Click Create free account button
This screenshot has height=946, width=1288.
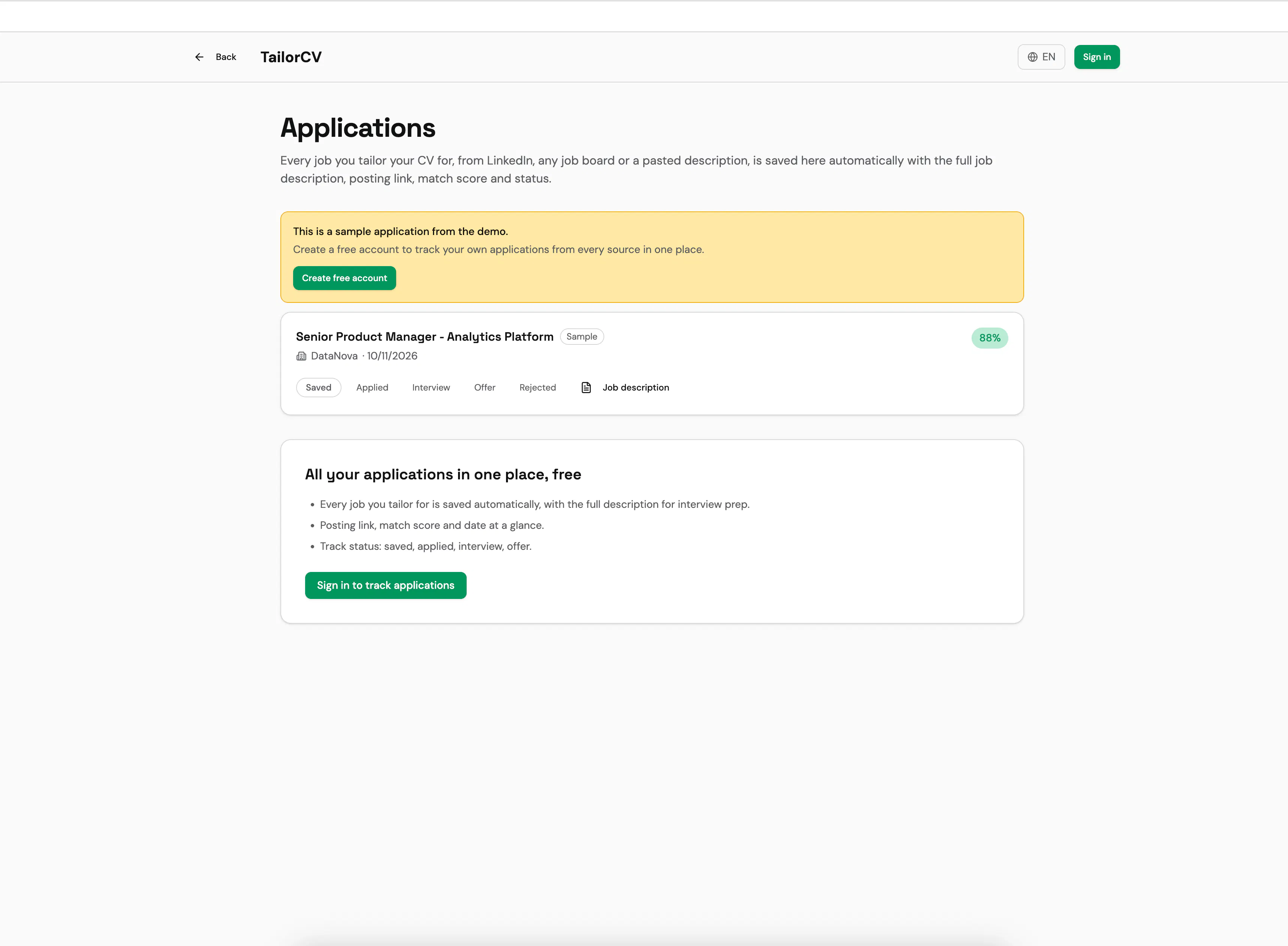344,278
